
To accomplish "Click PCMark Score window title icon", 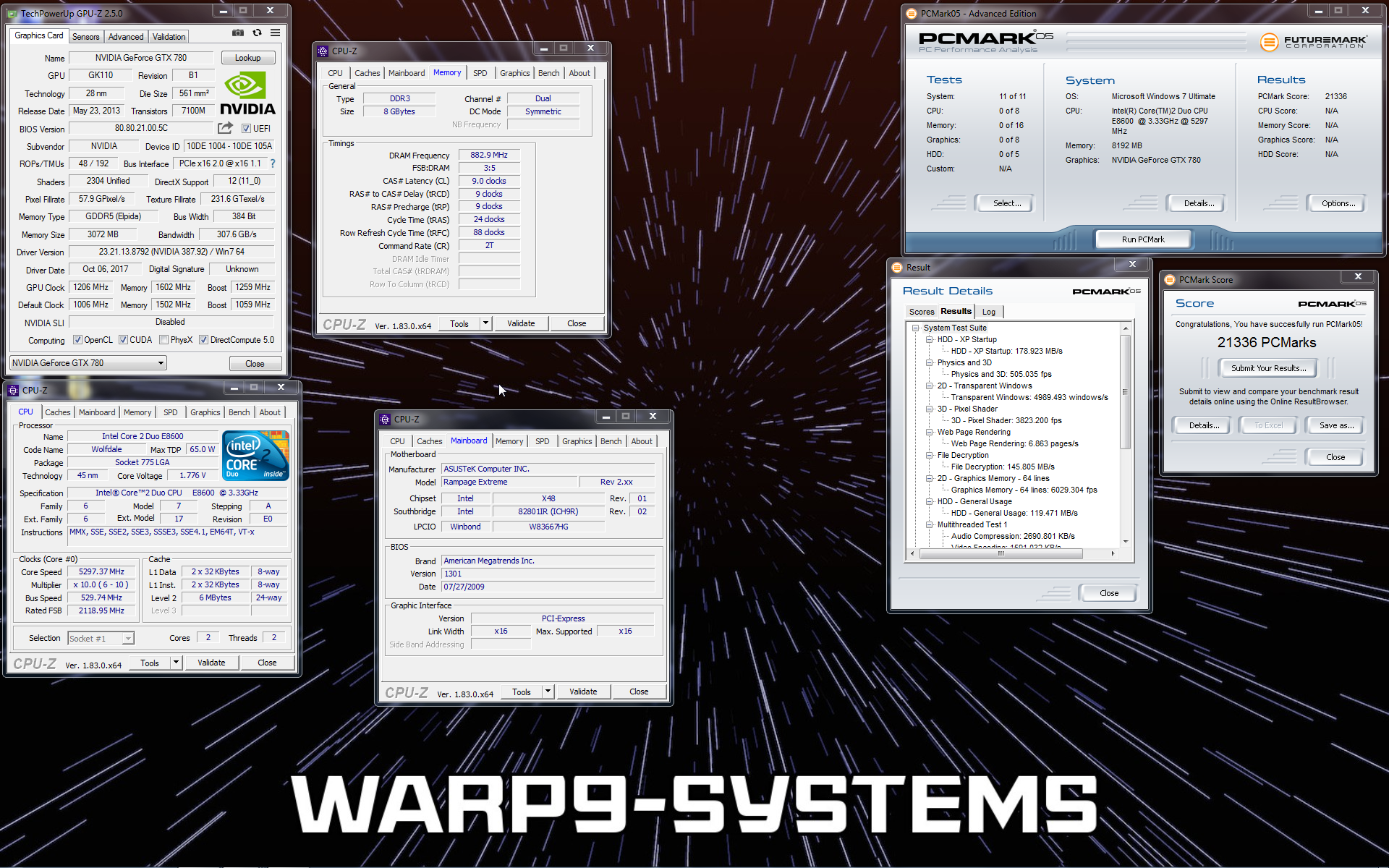I will tap(1170, 279).
